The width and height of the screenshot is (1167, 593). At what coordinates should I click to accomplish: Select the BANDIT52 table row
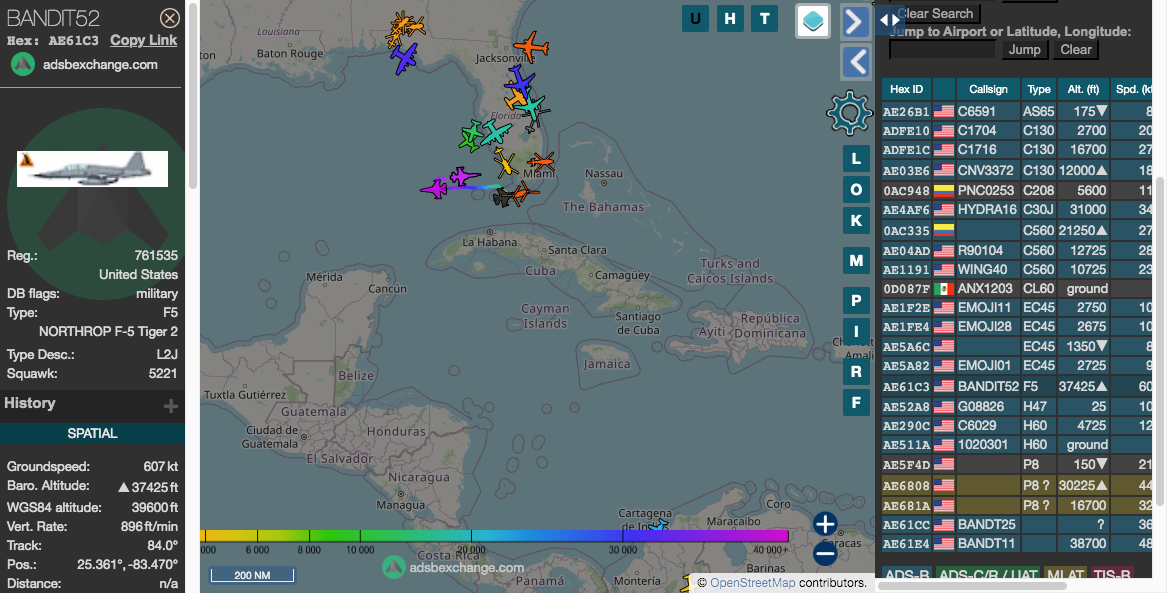click(x=1017, y=387)
